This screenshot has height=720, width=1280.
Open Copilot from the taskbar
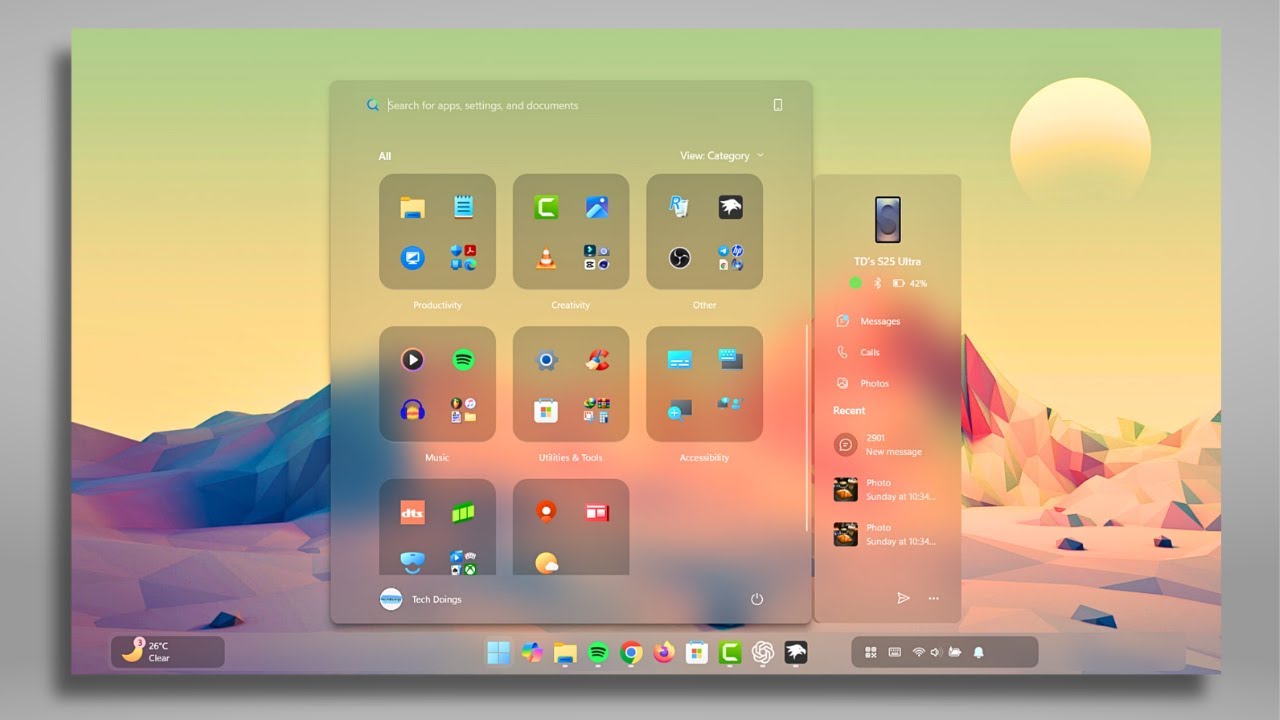click(531, 653)
